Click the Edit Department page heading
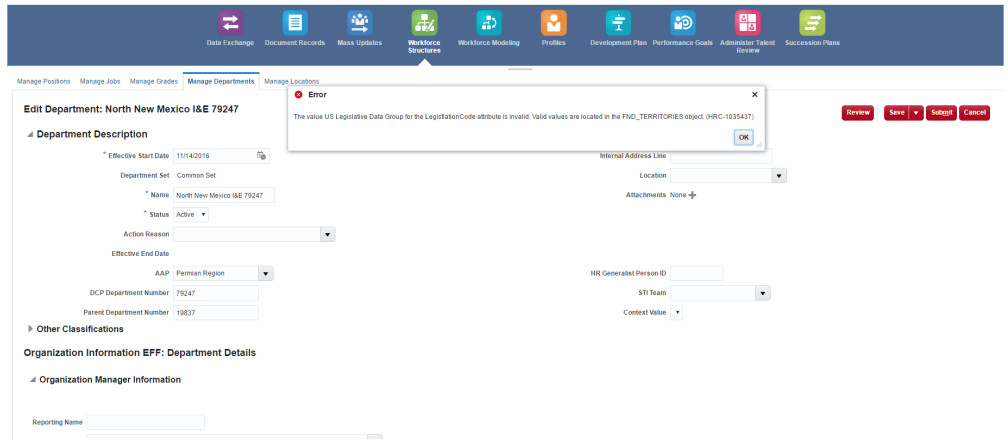Image resolution: width=1008 pixels, height=441 pixels. coord(131,109)
